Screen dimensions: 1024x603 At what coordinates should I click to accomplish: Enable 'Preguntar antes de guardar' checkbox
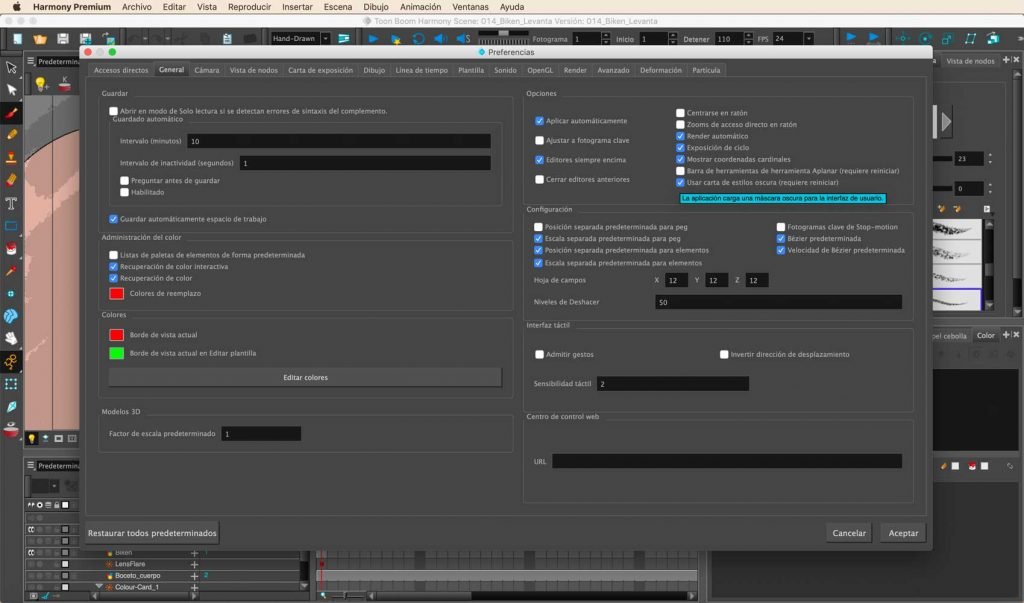pyautogui.click(x=124, y=181)
